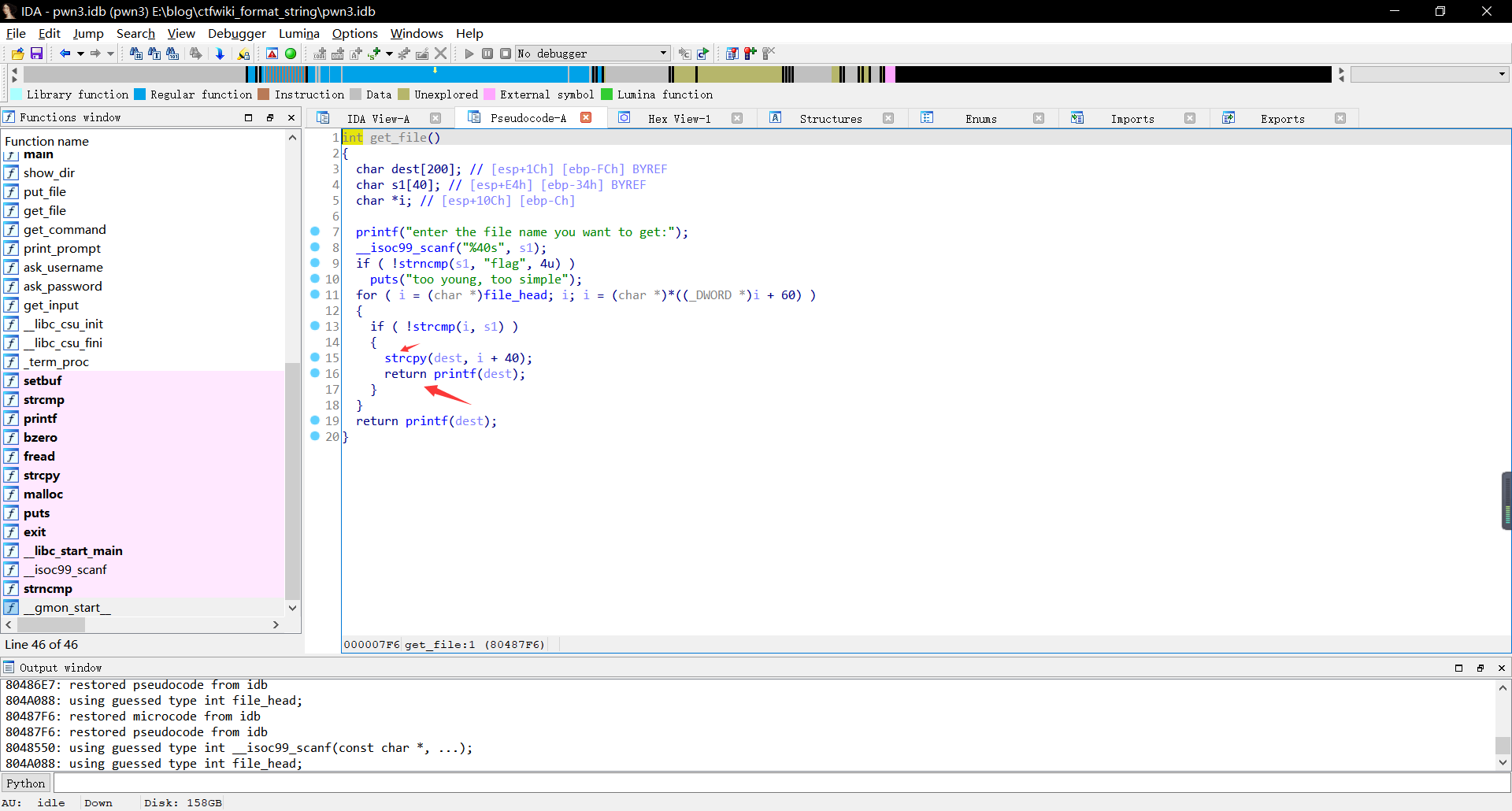Switch to the Hex View-1 tab
Viewport: 1512px width, 811px height.
click(x=679, y=119)
